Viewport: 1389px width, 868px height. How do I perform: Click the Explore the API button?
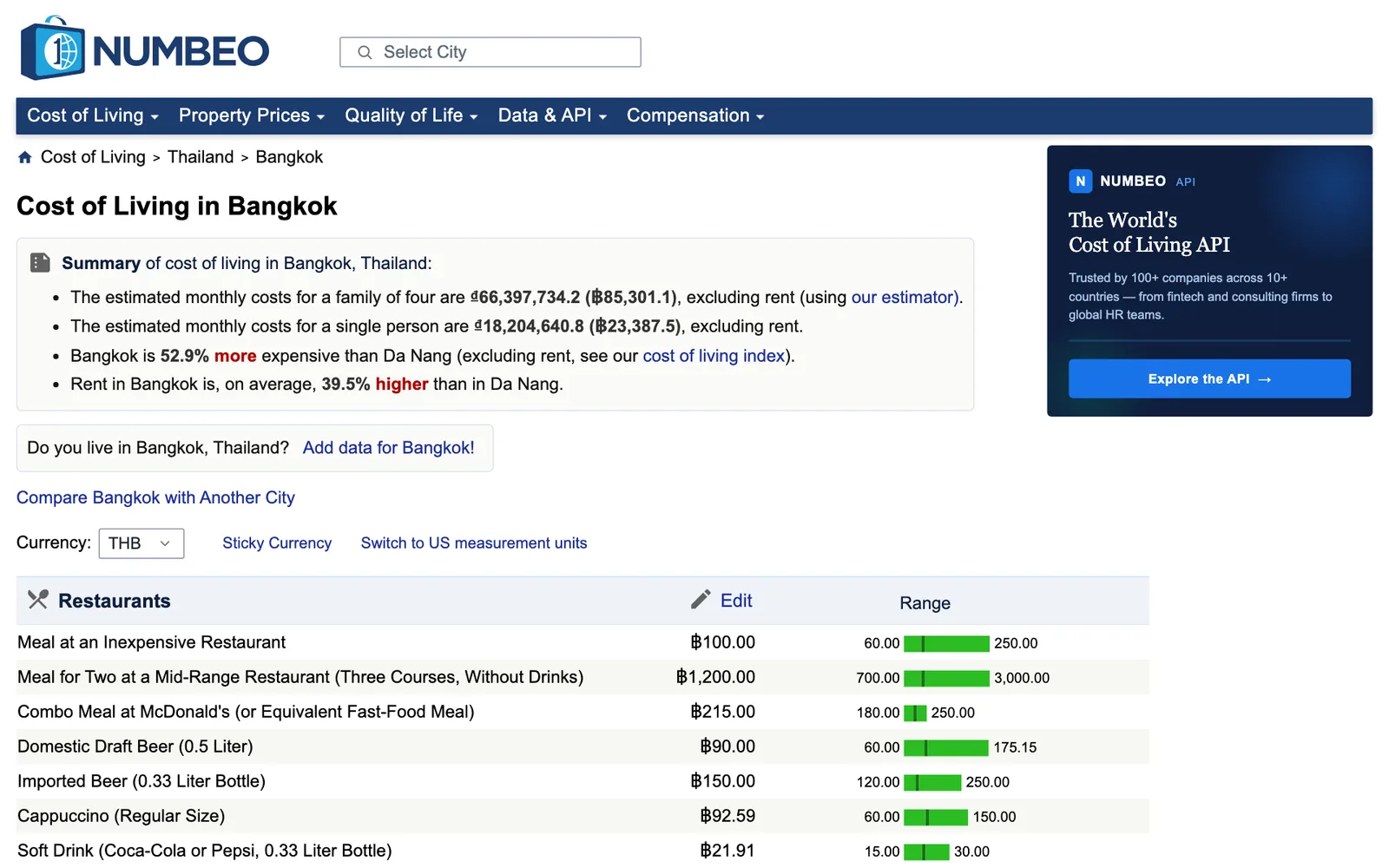point(1209,379)
